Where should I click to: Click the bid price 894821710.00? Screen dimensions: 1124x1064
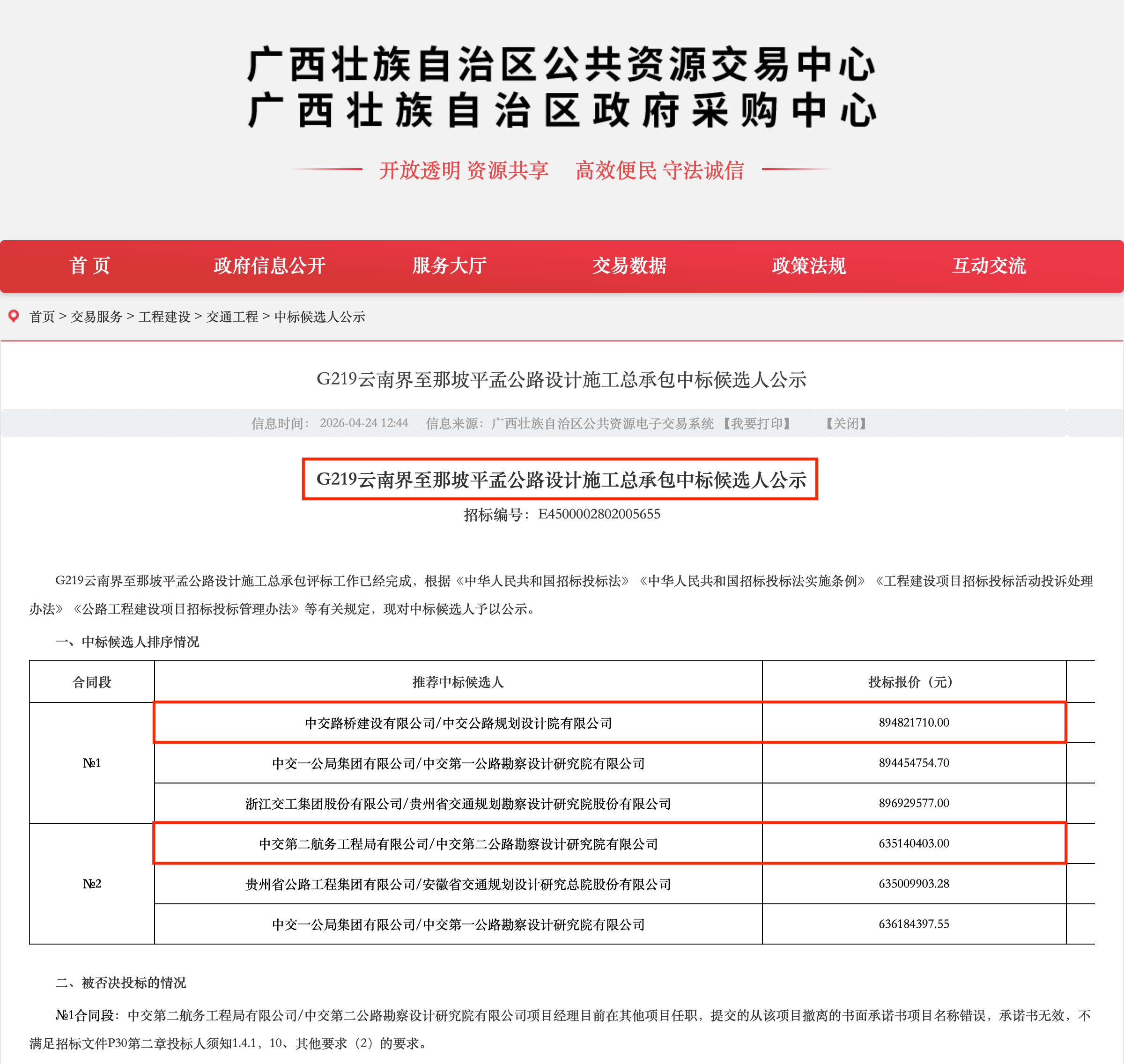click(x=914, y=723)
